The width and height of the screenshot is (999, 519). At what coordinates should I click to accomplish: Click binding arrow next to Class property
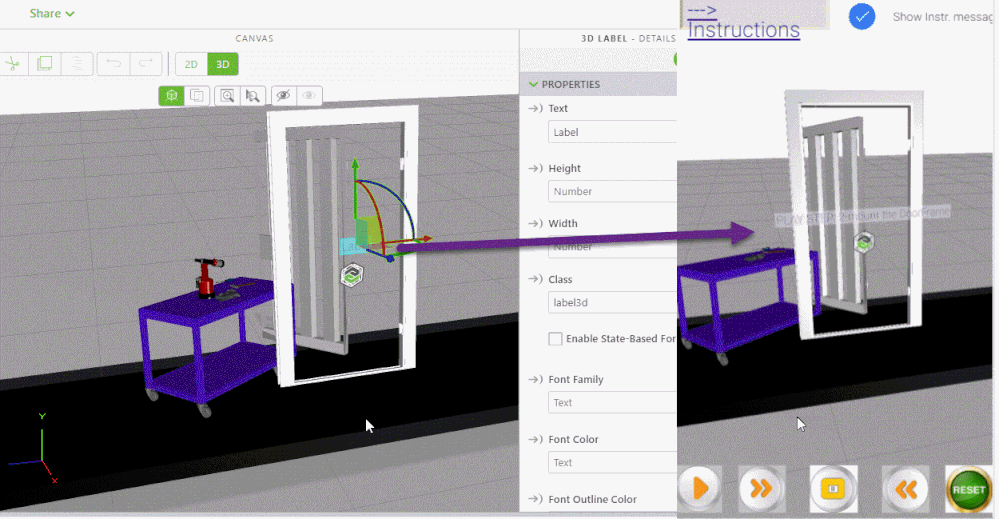coord(535,279)
